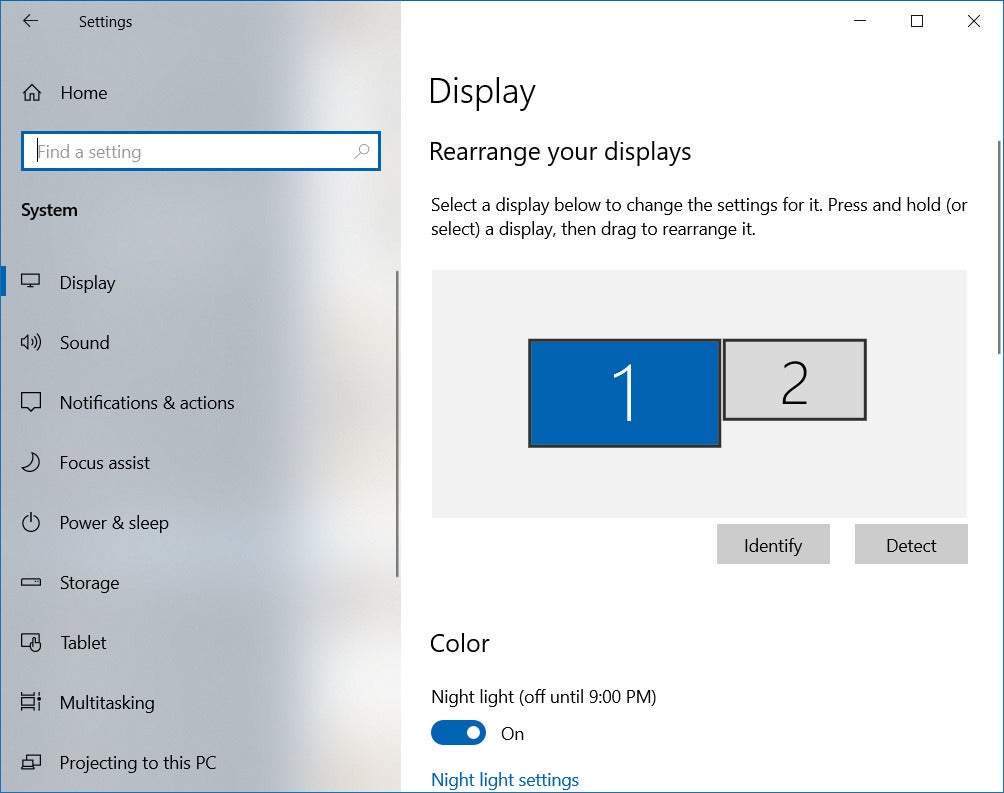Open Power & sleep via its icon
The image size is (1004, 793).
coord(31,522)
